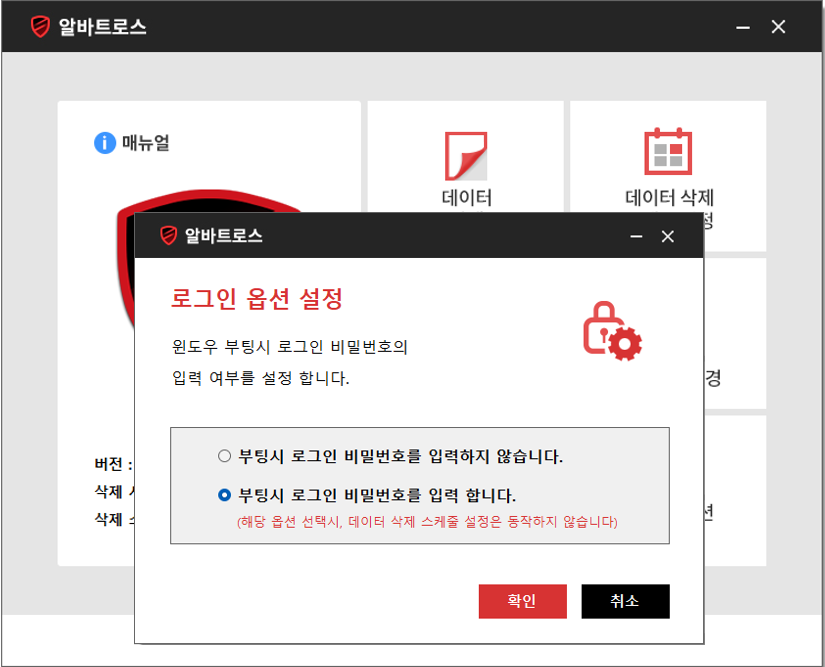The height and width of the screenshot is (667, 825).
Task: Click the shield logo in the main title bar
Action: (40, 27)
